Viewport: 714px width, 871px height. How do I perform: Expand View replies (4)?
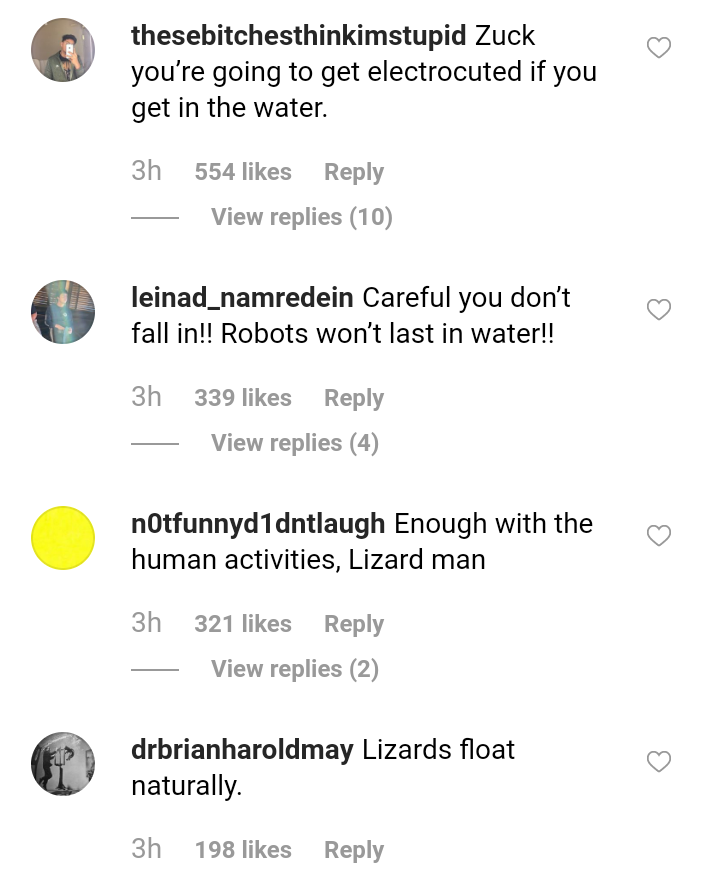click(x=294, y=443)
